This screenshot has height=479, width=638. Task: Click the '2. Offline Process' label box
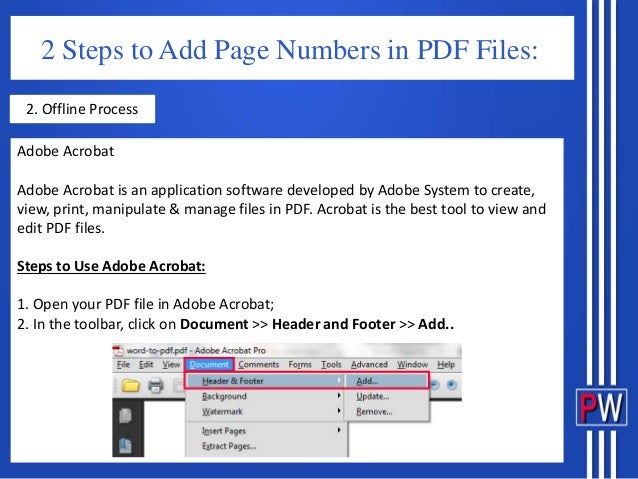[82, 109]
